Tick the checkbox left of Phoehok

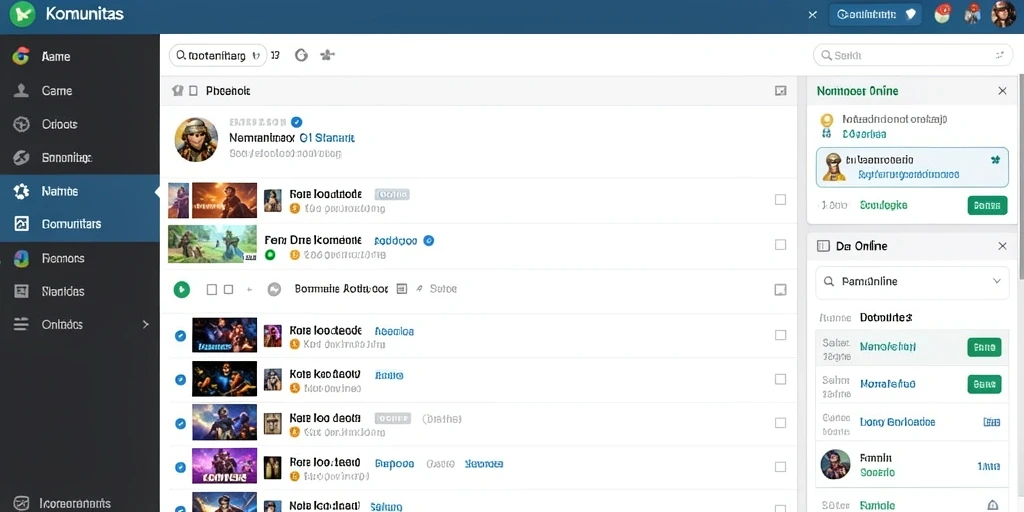point(193,91)
